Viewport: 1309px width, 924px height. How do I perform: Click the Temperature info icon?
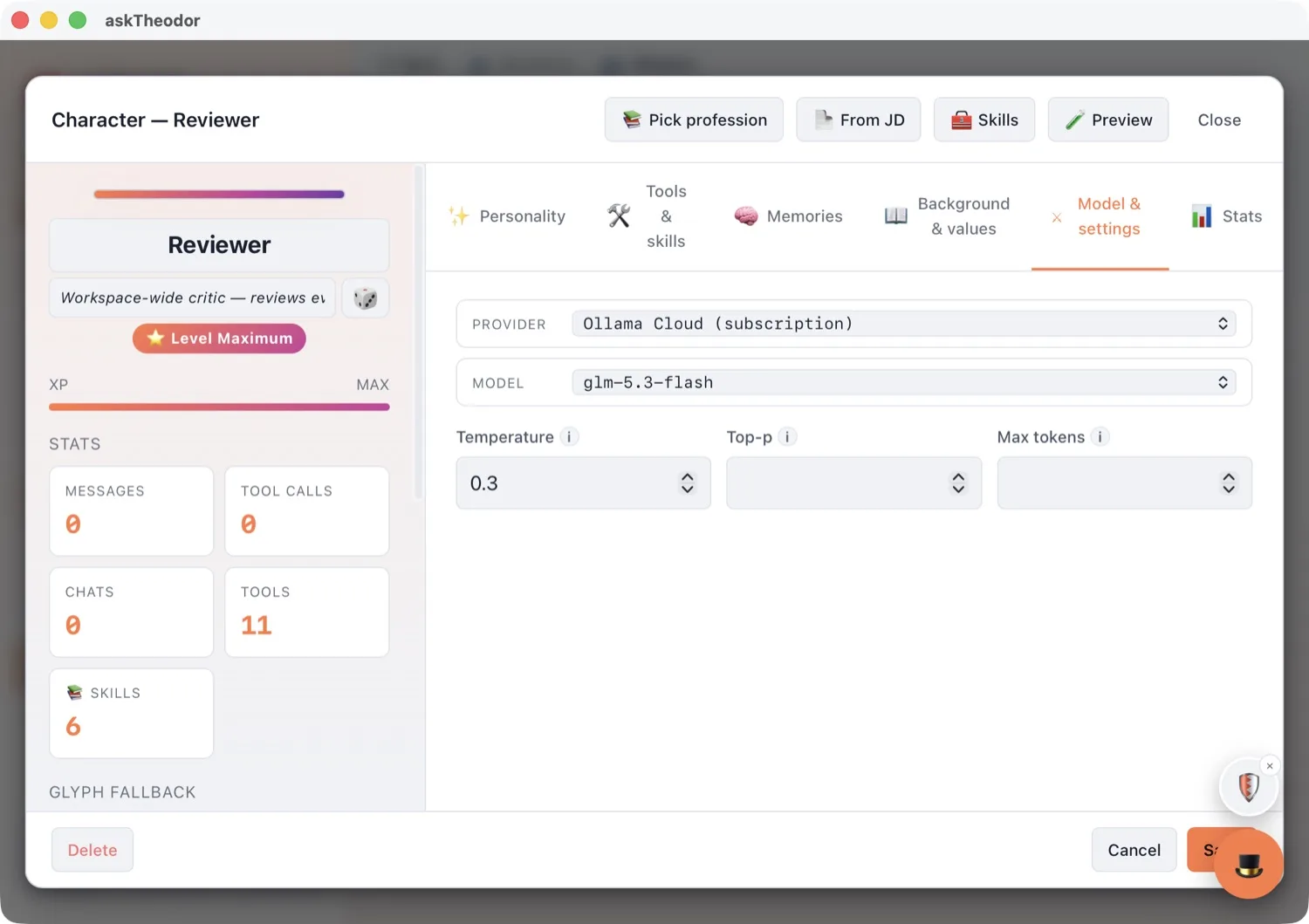click(x=569, y=437)
